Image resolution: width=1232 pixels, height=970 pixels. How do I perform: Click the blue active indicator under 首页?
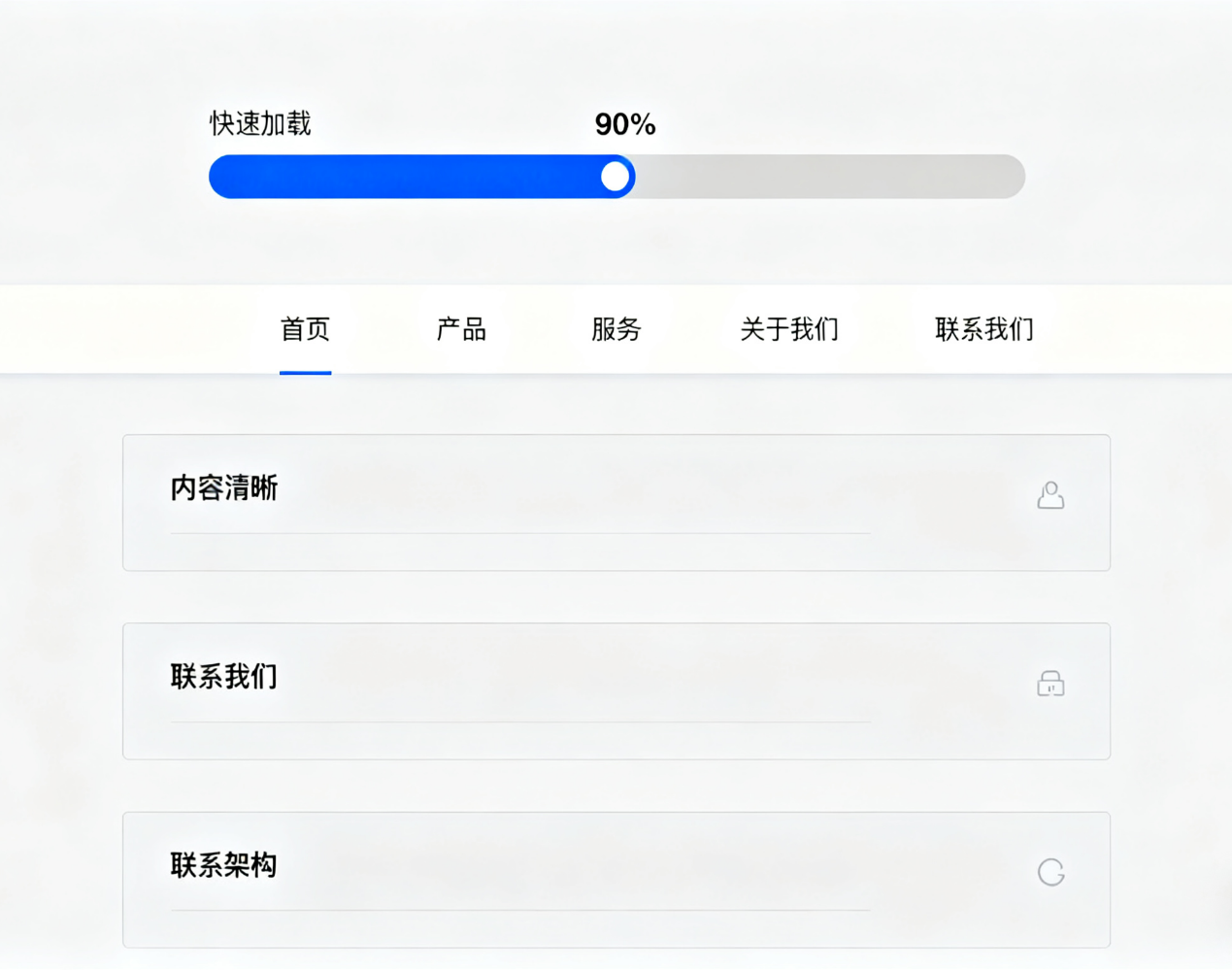coord(305,372)
